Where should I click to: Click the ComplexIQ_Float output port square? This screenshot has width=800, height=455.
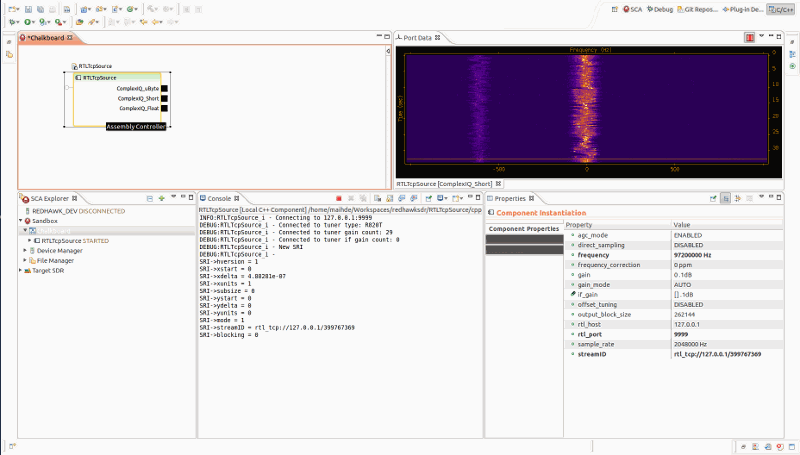pos(164,108)
